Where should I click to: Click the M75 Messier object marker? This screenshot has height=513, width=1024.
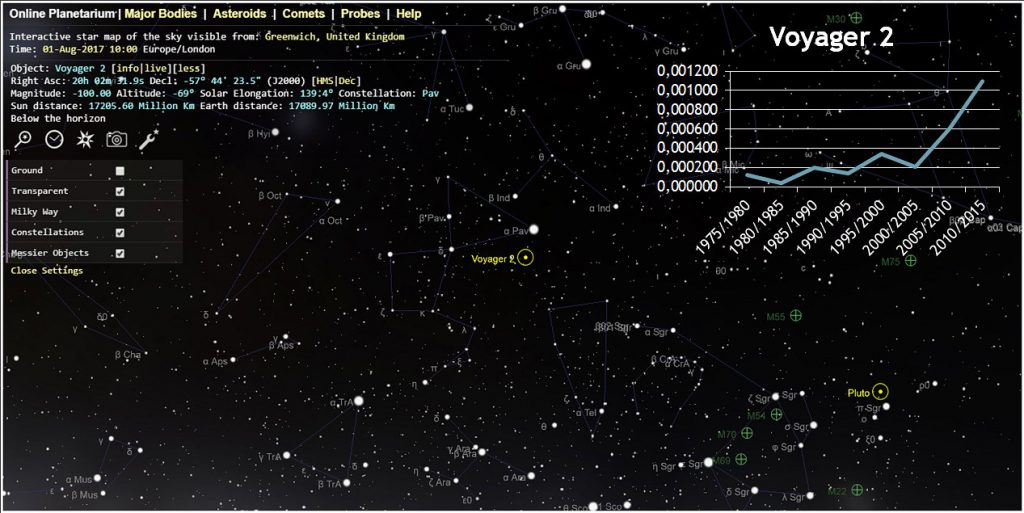910,260
